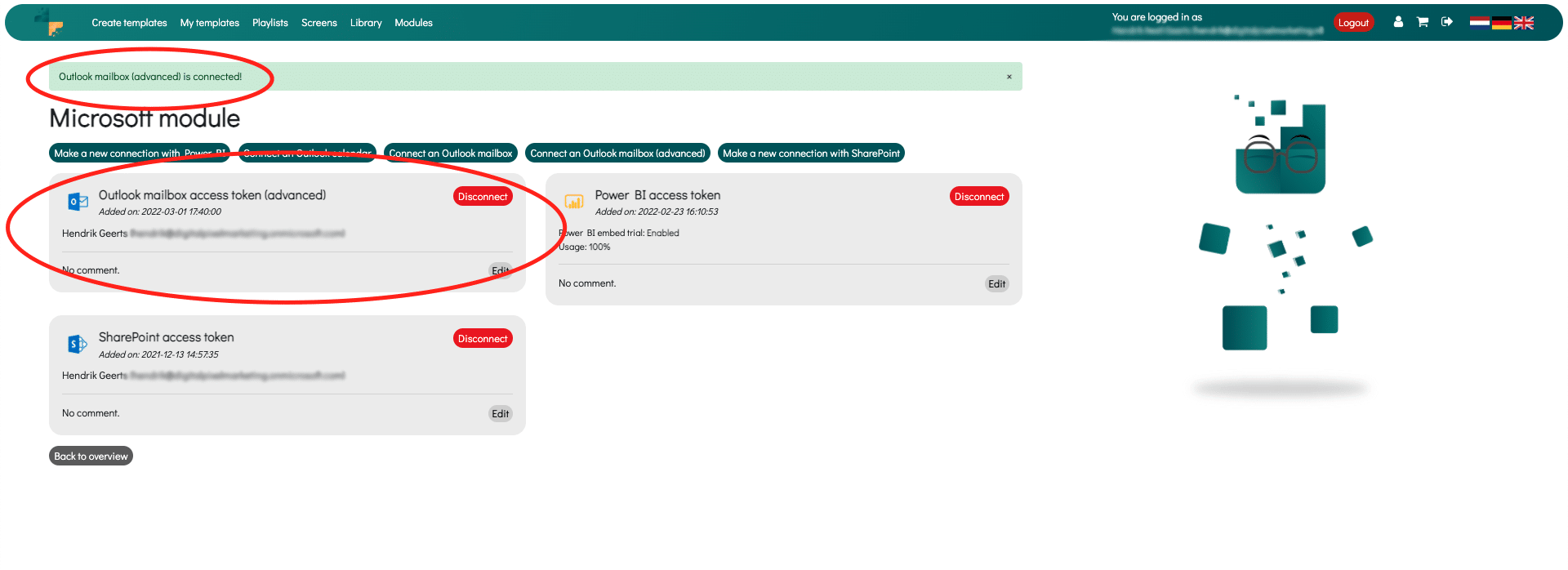Switch language to Dutch flag
1568x570 pixels.
[x=1480, y=22]
